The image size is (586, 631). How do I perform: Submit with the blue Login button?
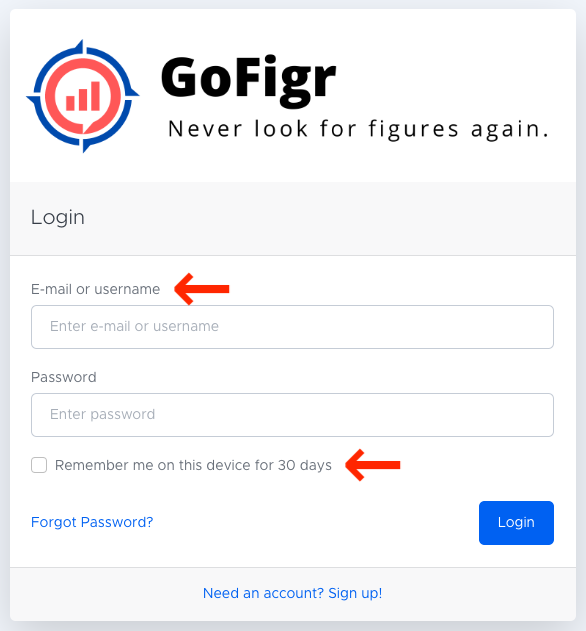[516, 523]
